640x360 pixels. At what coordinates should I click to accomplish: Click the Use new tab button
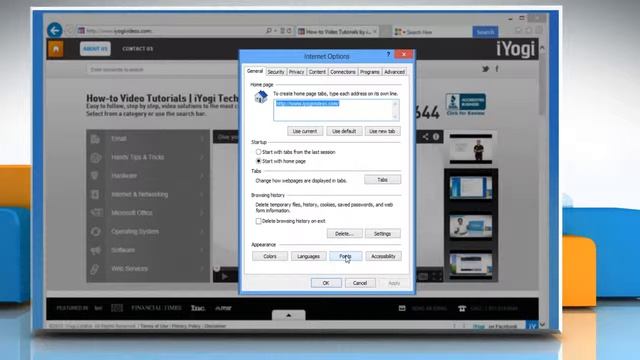(382, 131)
